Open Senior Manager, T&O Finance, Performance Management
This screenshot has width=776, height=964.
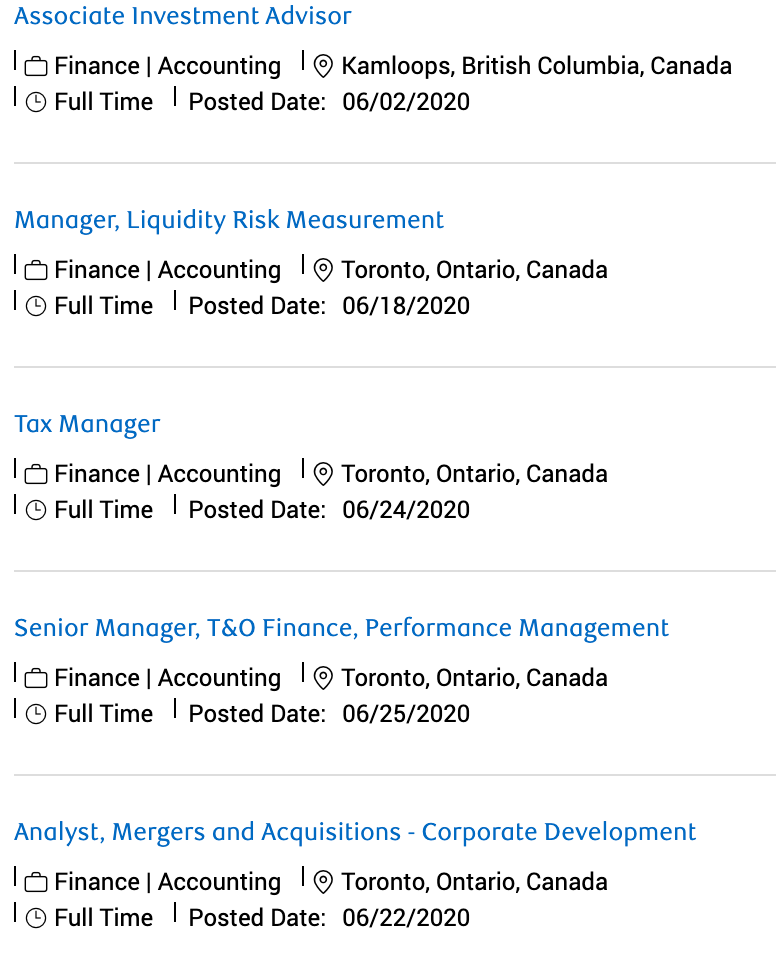tap(341, 628)
